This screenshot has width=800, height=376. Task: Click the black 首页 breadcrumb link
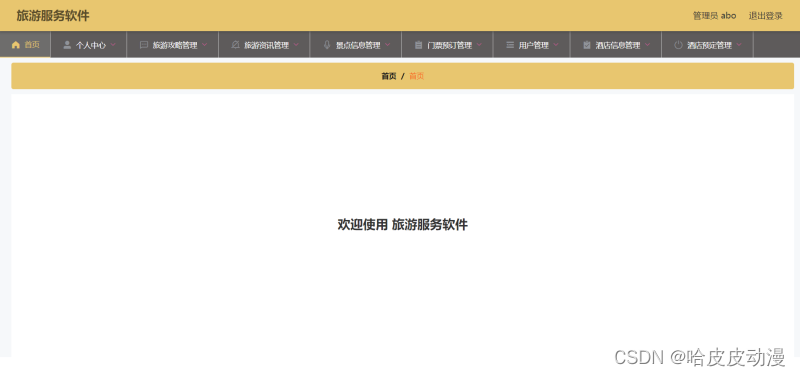click(x=389, y=76)
